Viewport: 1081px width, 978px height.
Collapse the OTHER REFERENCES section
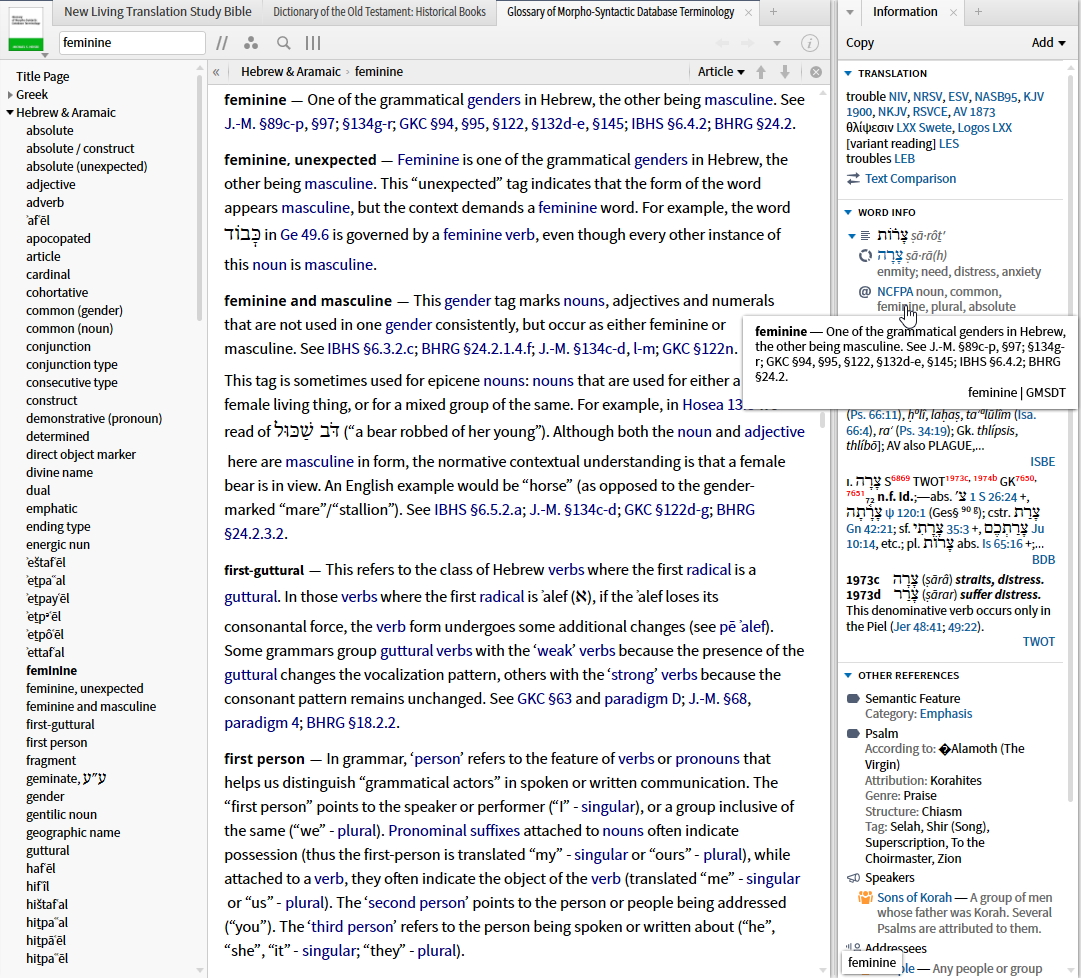848,675
